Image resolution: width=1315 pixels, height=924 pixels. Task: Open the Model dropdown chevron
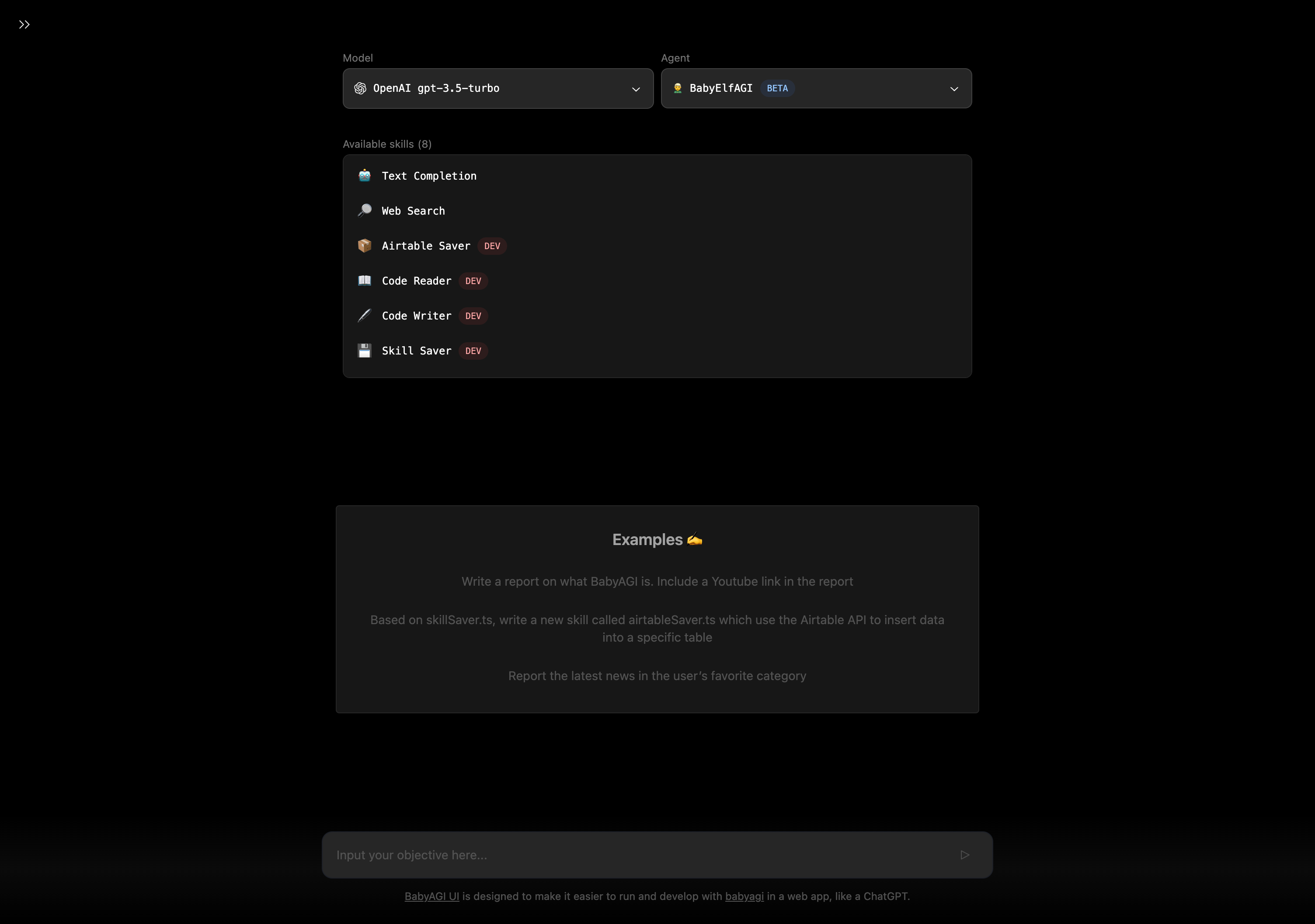pyautogui.click(x=635, y=89)
